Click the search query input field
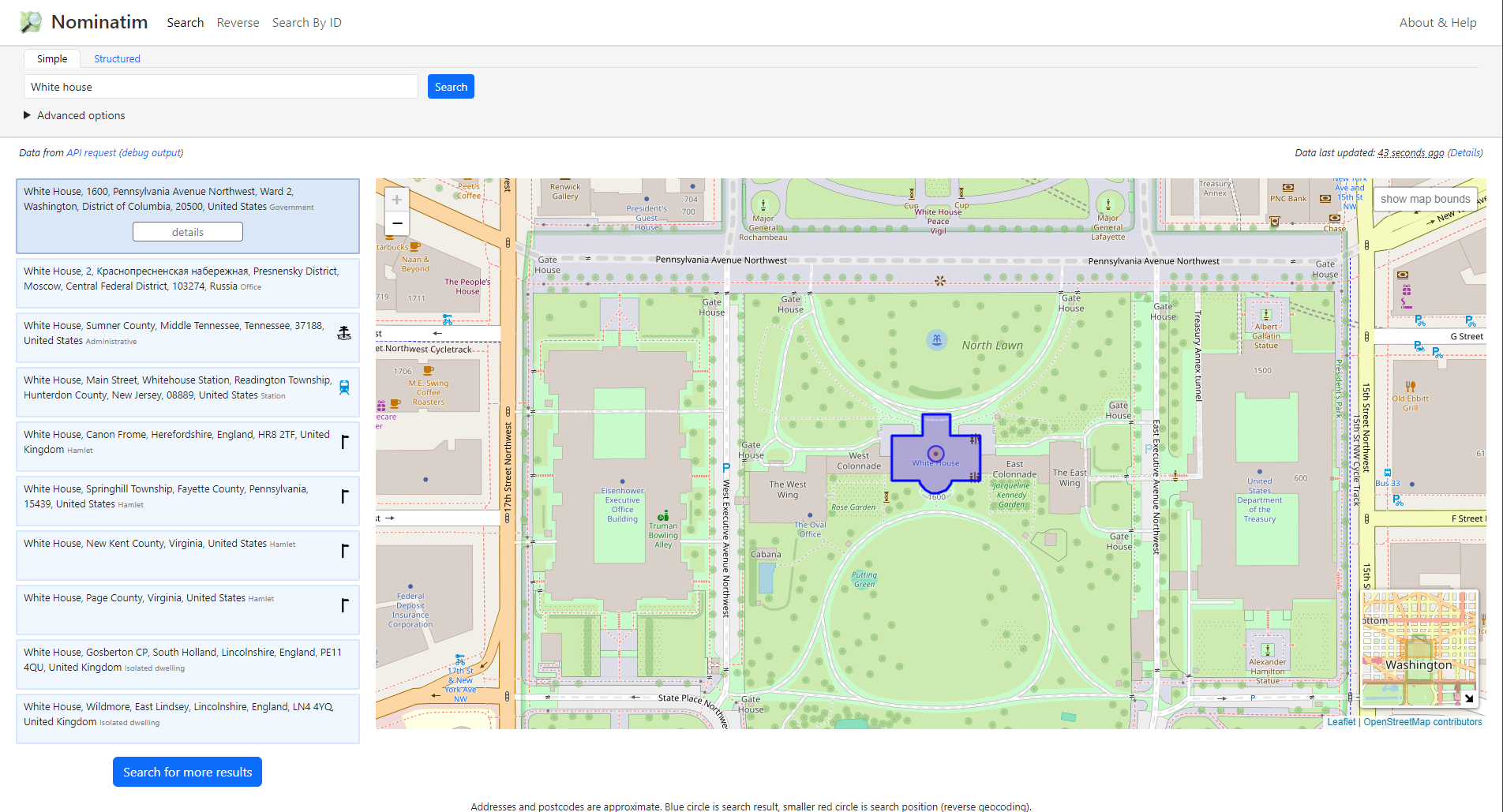This screenshot has width=1503, height=812. (x=221, y=87)
